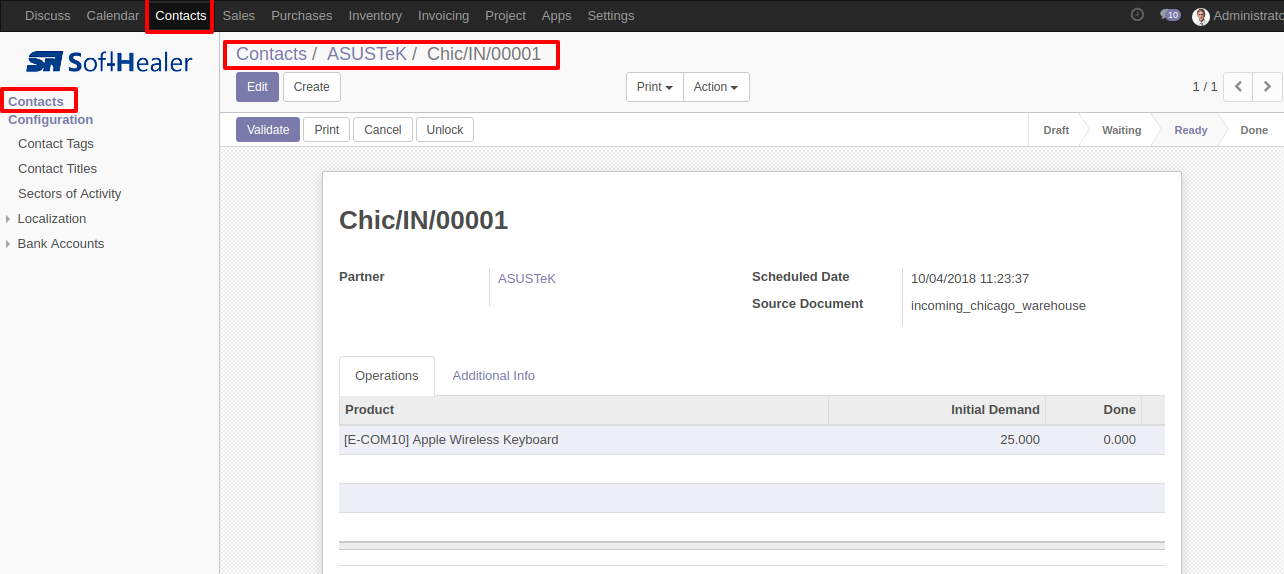Viewport: 1284px width, 574px height.
Task: Go to next record arrow
Action: click(x=1267, y=87)
